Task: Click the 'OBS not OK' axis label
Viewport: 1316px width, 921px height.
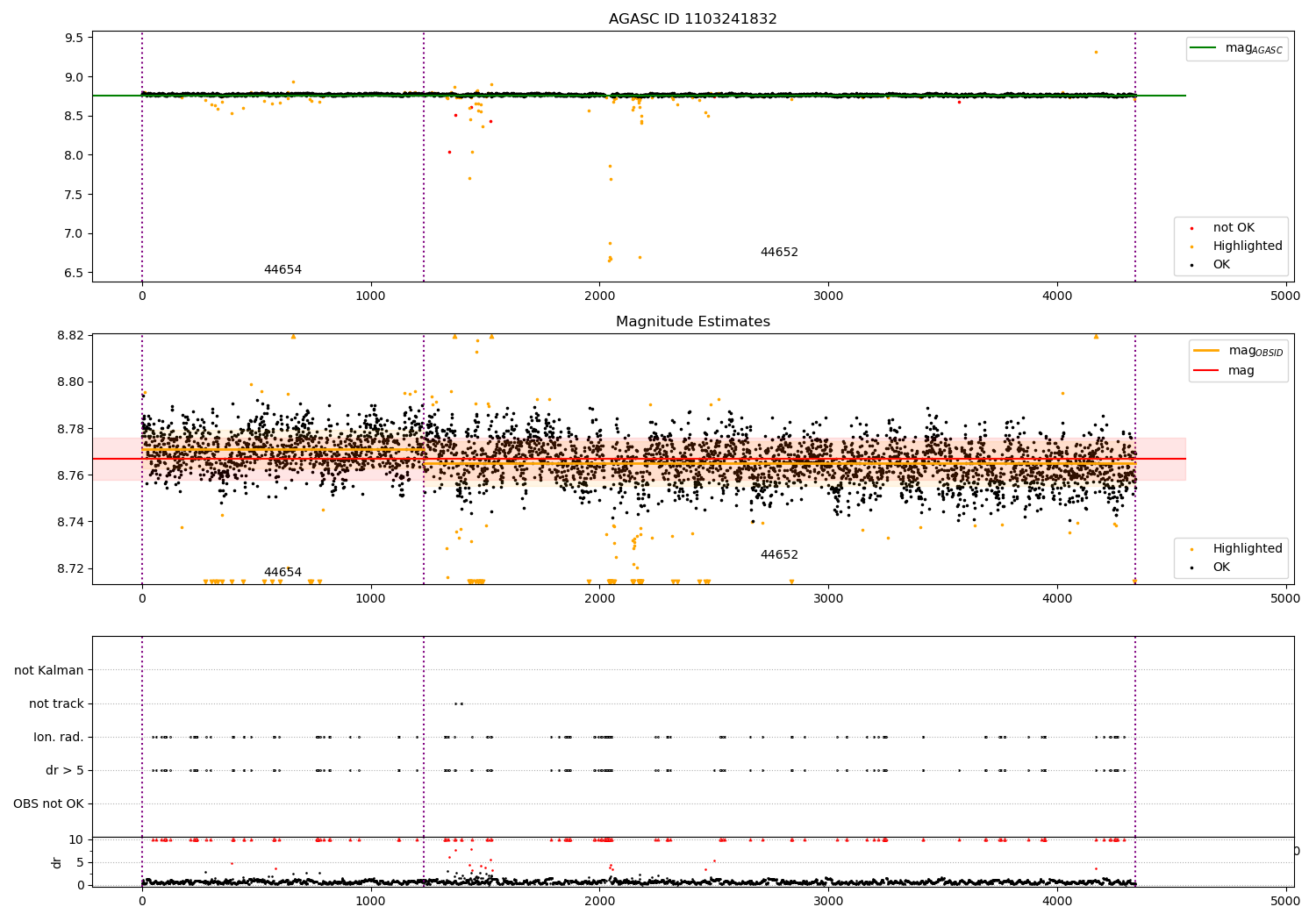Action: [x=48, y=803]
